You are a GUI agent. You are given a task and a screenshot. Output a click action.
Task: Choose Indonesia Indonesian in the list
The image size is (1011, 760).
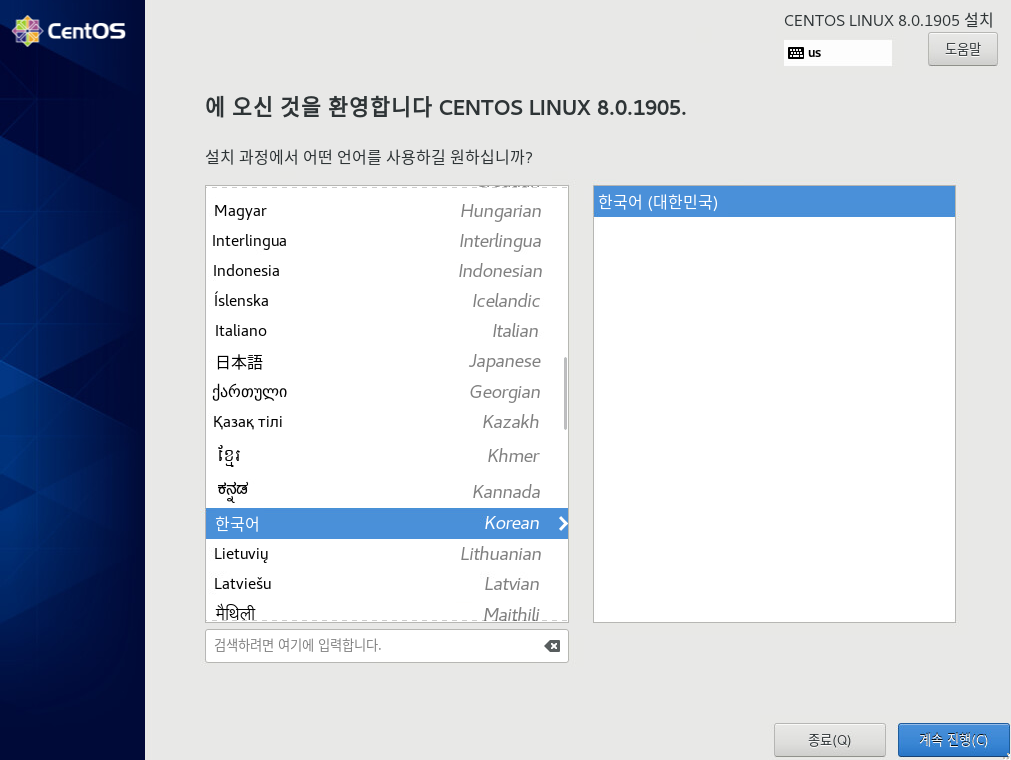387,271
